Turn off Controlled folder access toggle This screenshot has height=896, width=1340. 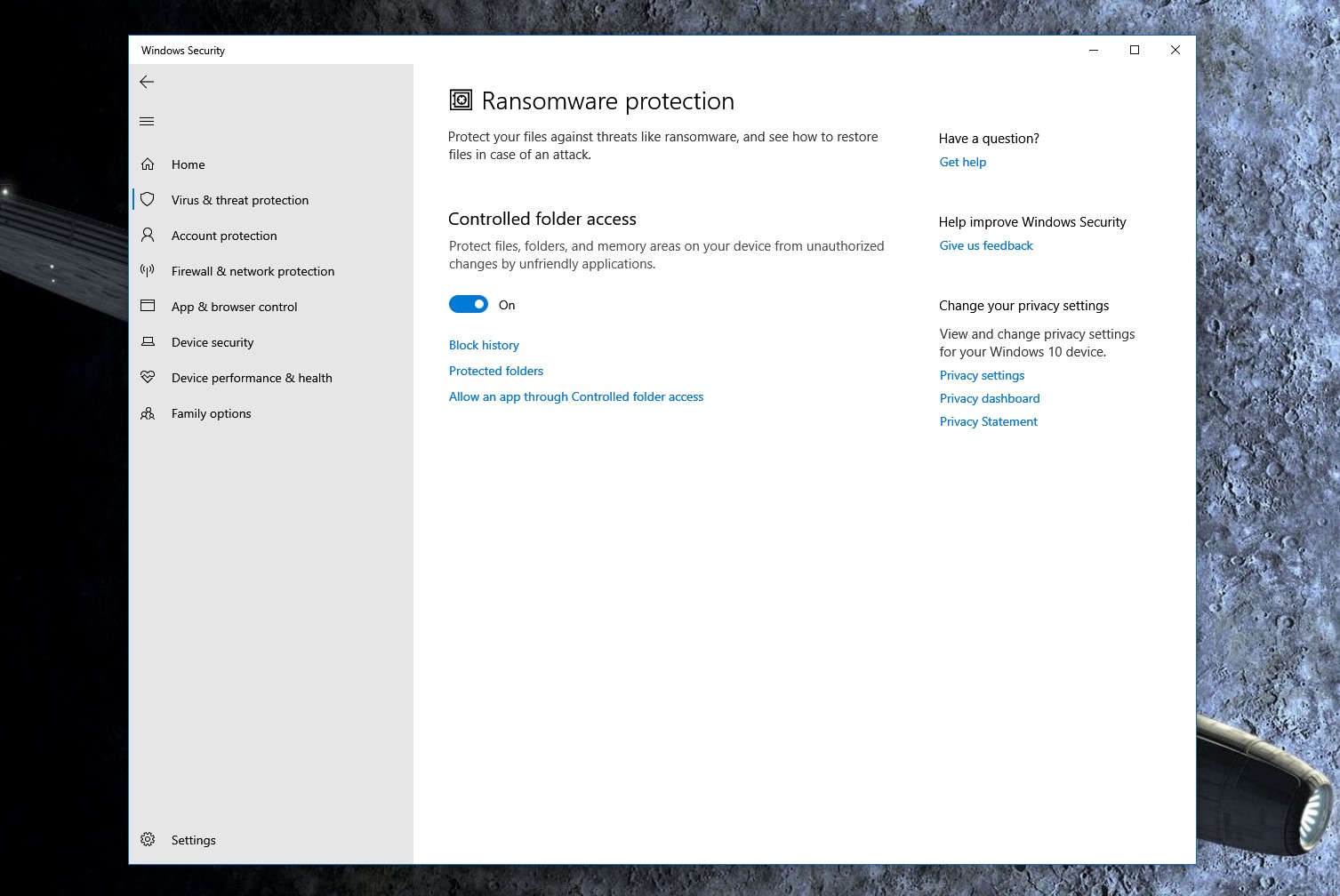coord(469,305)
